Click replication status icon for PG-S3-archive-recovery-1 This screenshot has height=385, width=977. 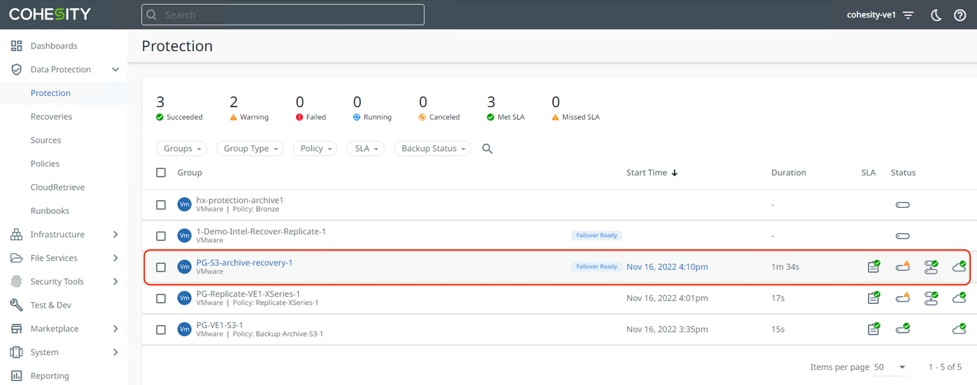click(932, 267)
